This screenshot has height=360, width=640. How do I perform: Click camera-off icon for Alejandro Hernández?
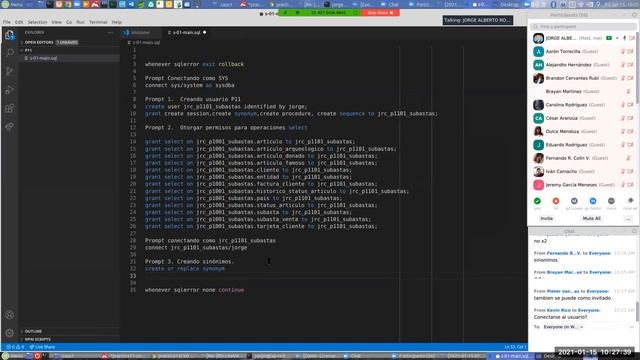click(x=631, y=65)
